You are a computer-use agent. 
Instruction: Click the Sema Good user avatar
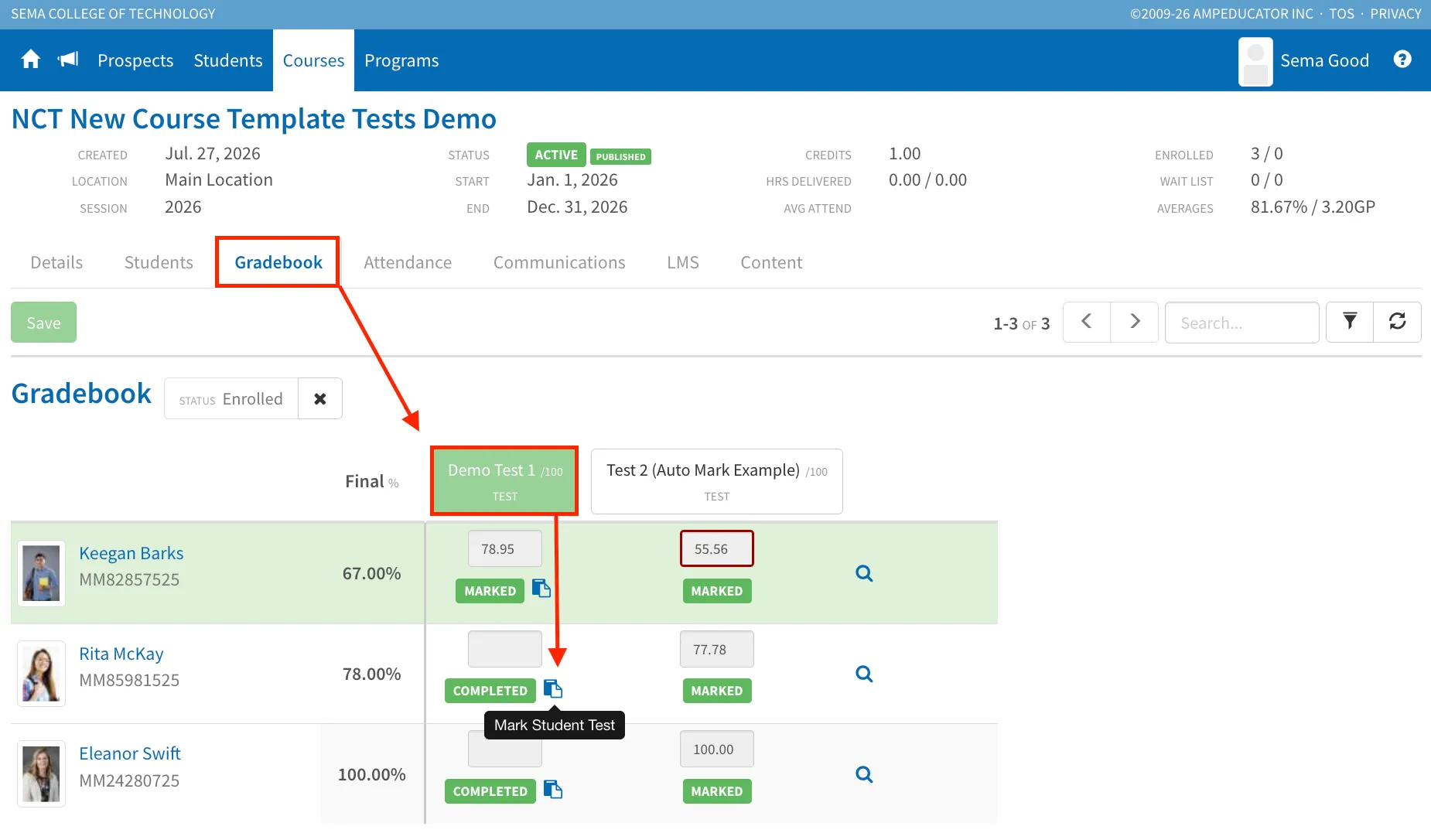[x=1255, y=61]
